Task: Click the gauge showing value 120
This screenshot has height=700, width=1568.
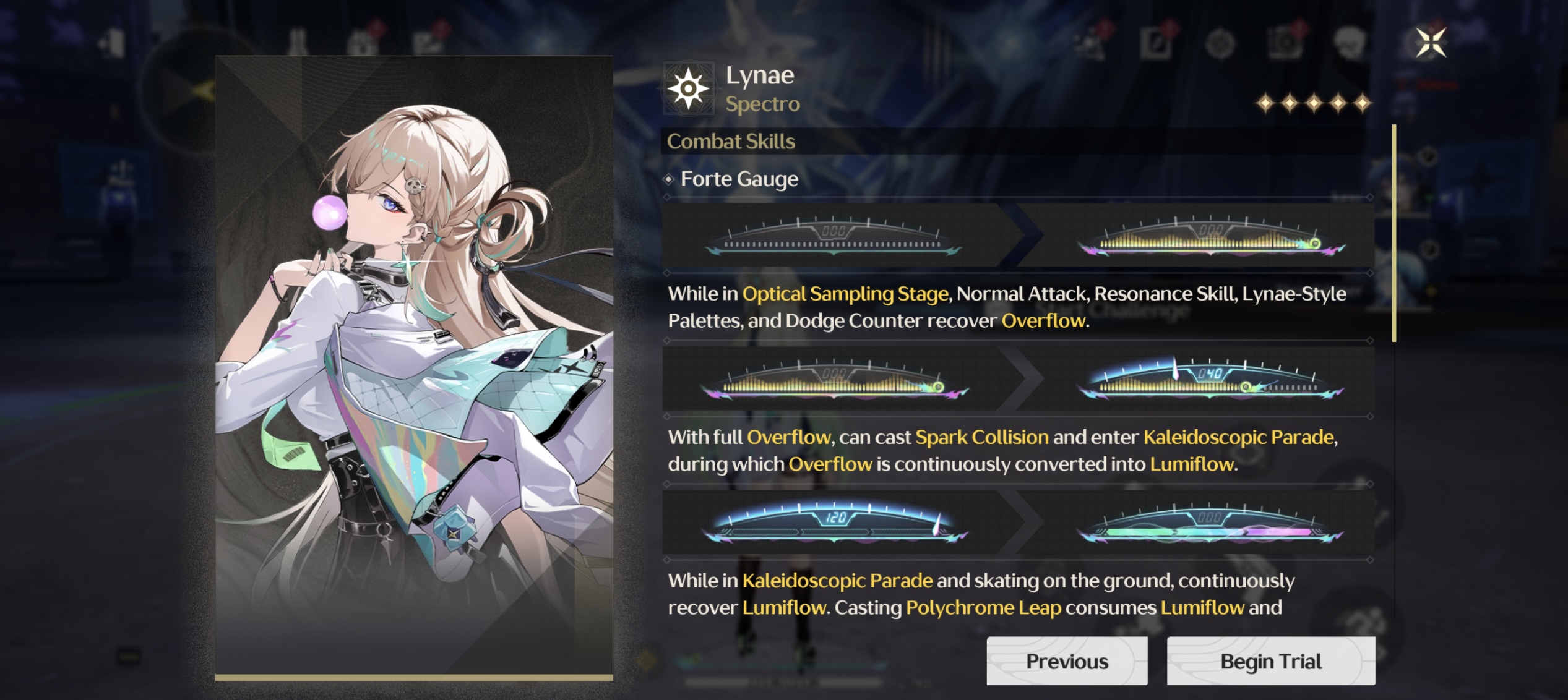Action: click(x=834, y=523)
